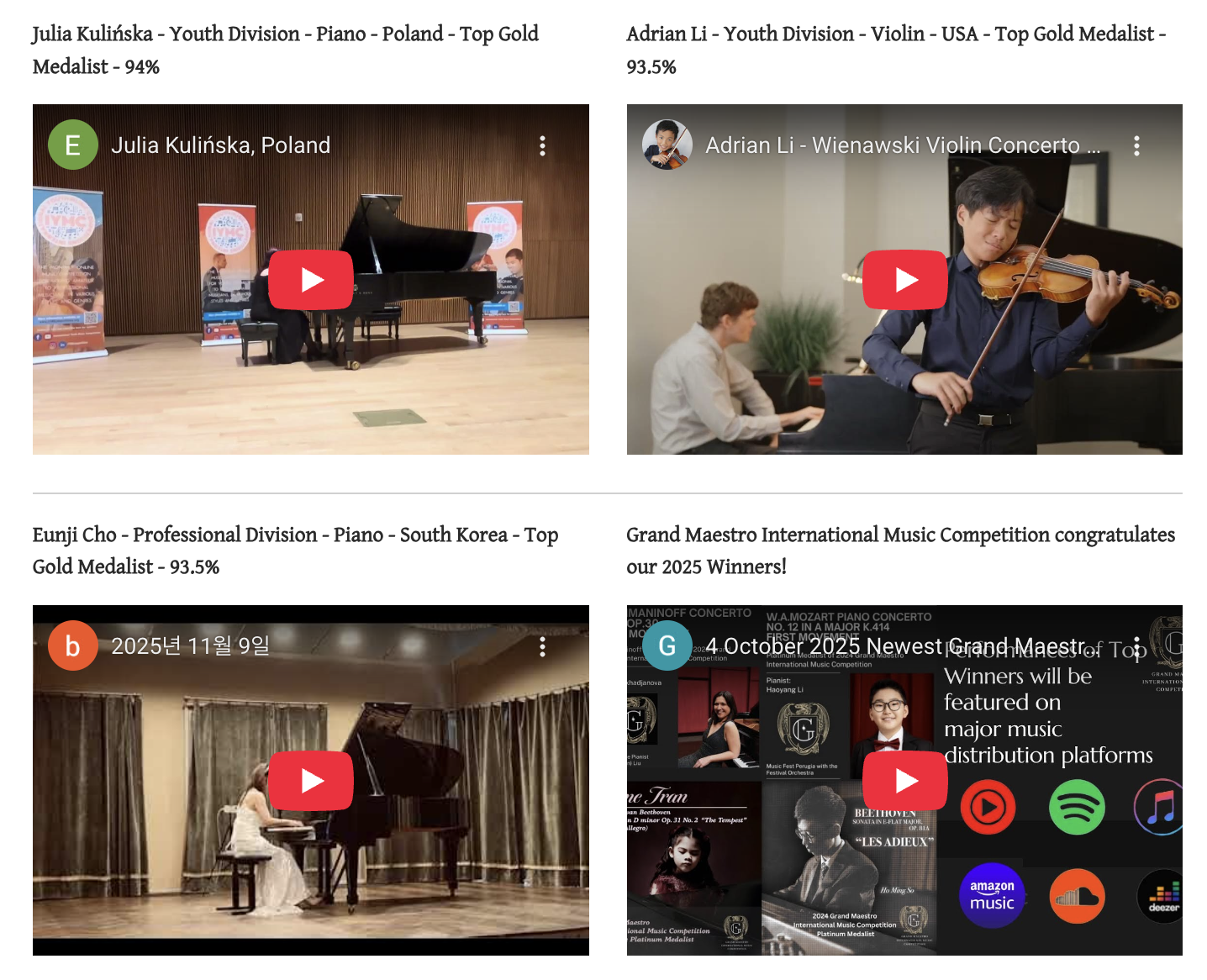The image size is (1207, 980).
Task: Open the three-dot menu on the 2025년 11월 9일 video
Action: (x=543, y=646)
